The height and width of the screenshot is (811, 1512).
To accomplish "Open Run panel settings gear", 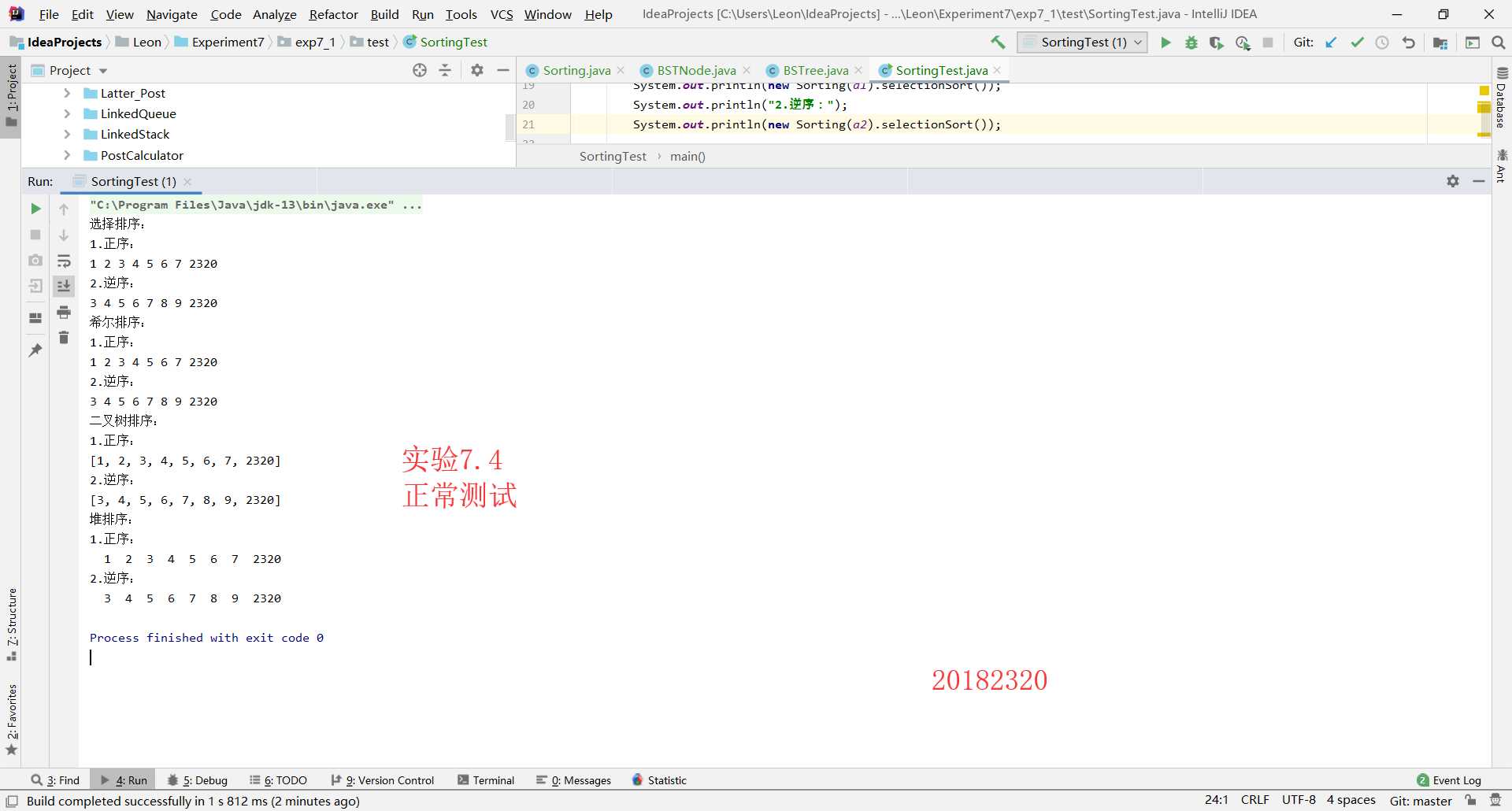I will 1453,181.
